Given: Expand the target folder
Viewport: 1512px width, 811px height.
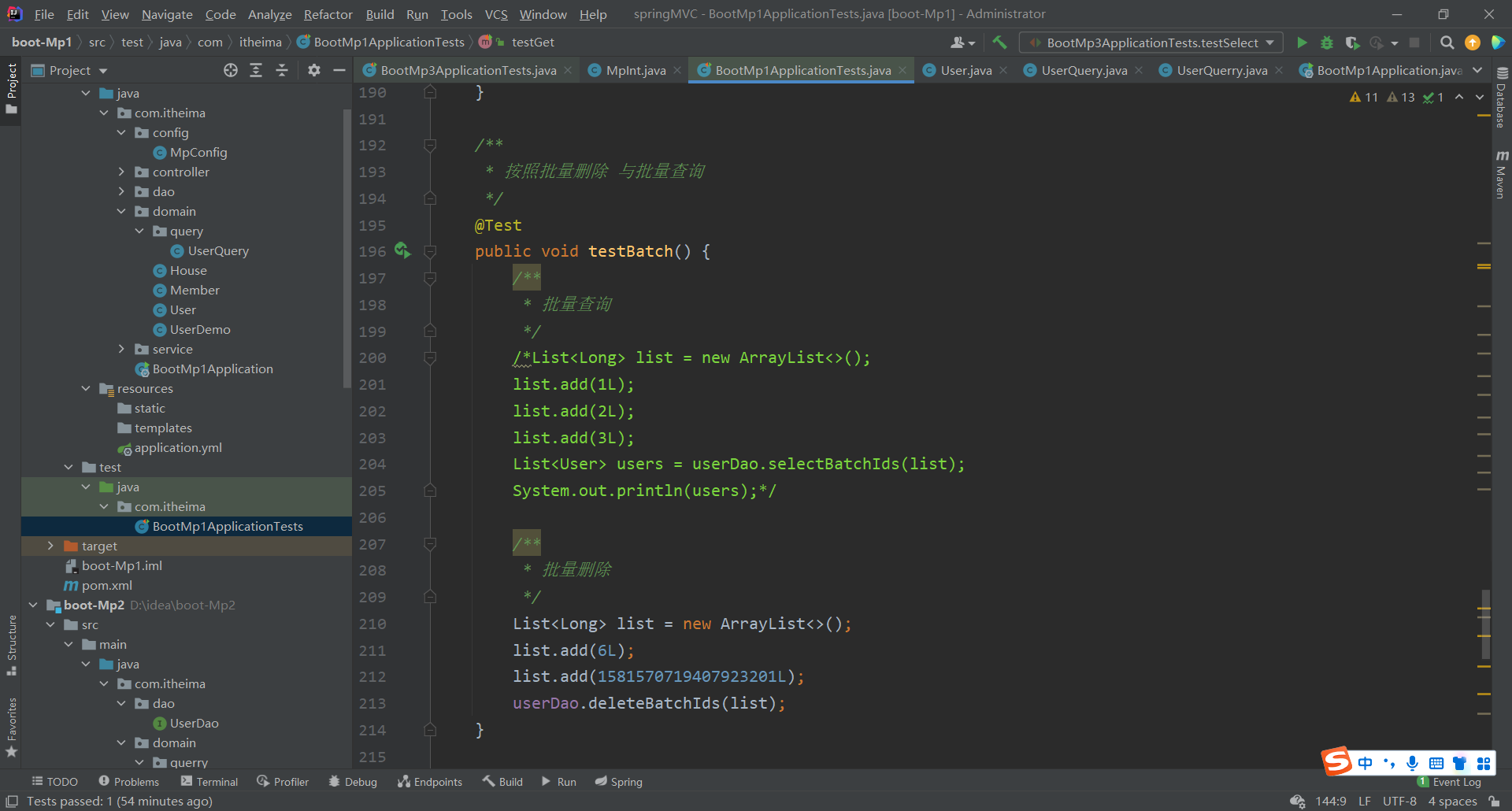Looking at the screenshot, I should pyautogui.click(x=50, y=546).
